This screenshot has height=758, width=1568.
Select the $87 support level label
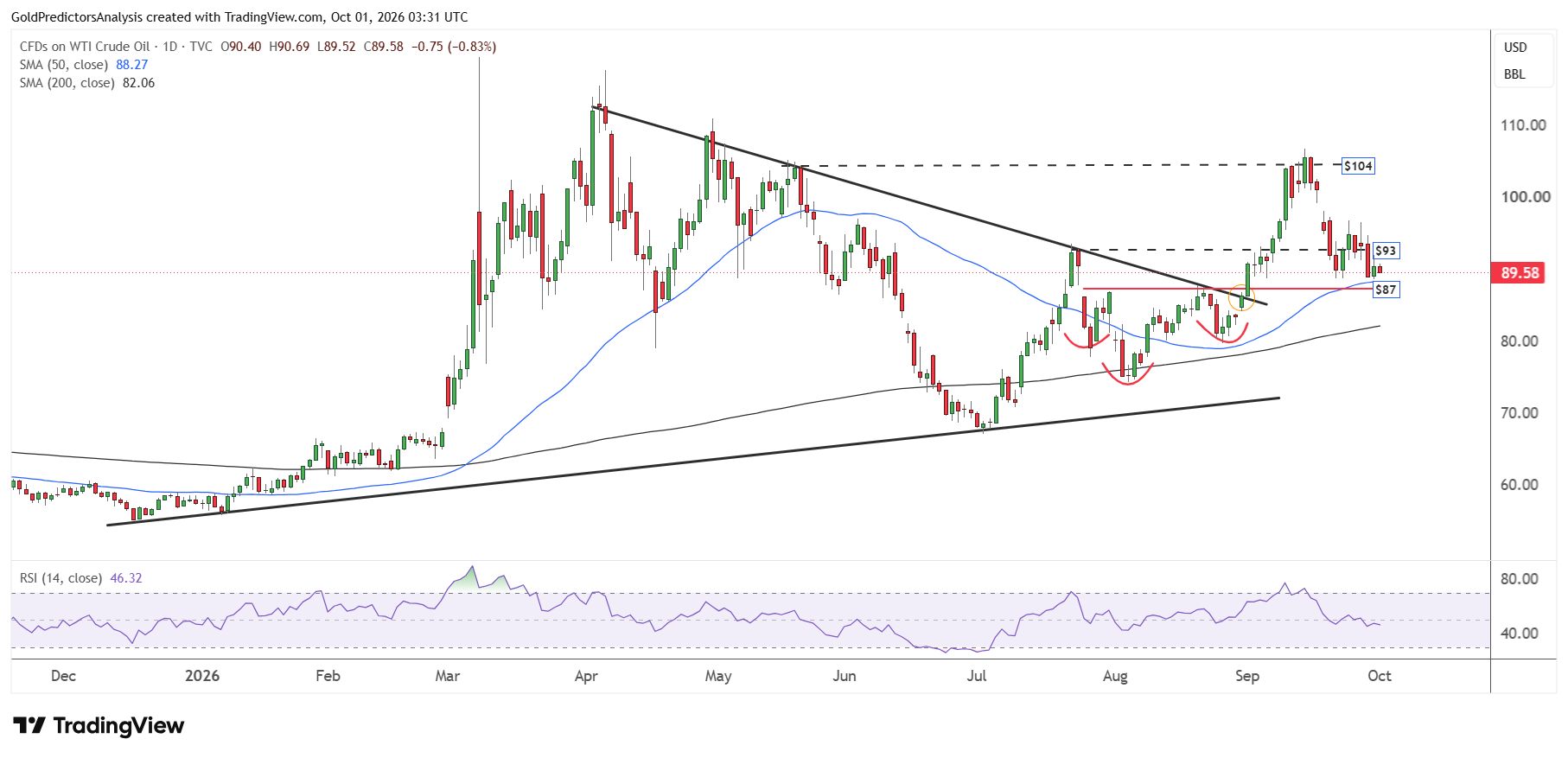coord(1386,290)
